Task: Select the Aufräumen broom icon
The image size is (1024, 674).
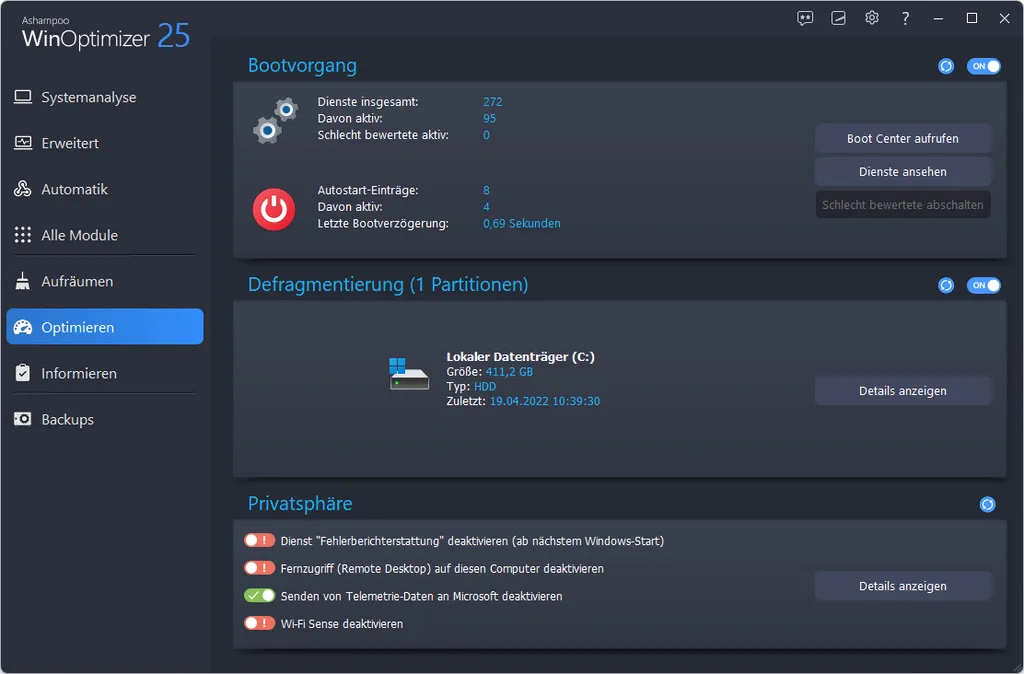Action: pyautogui.click(x=22, y=280)
